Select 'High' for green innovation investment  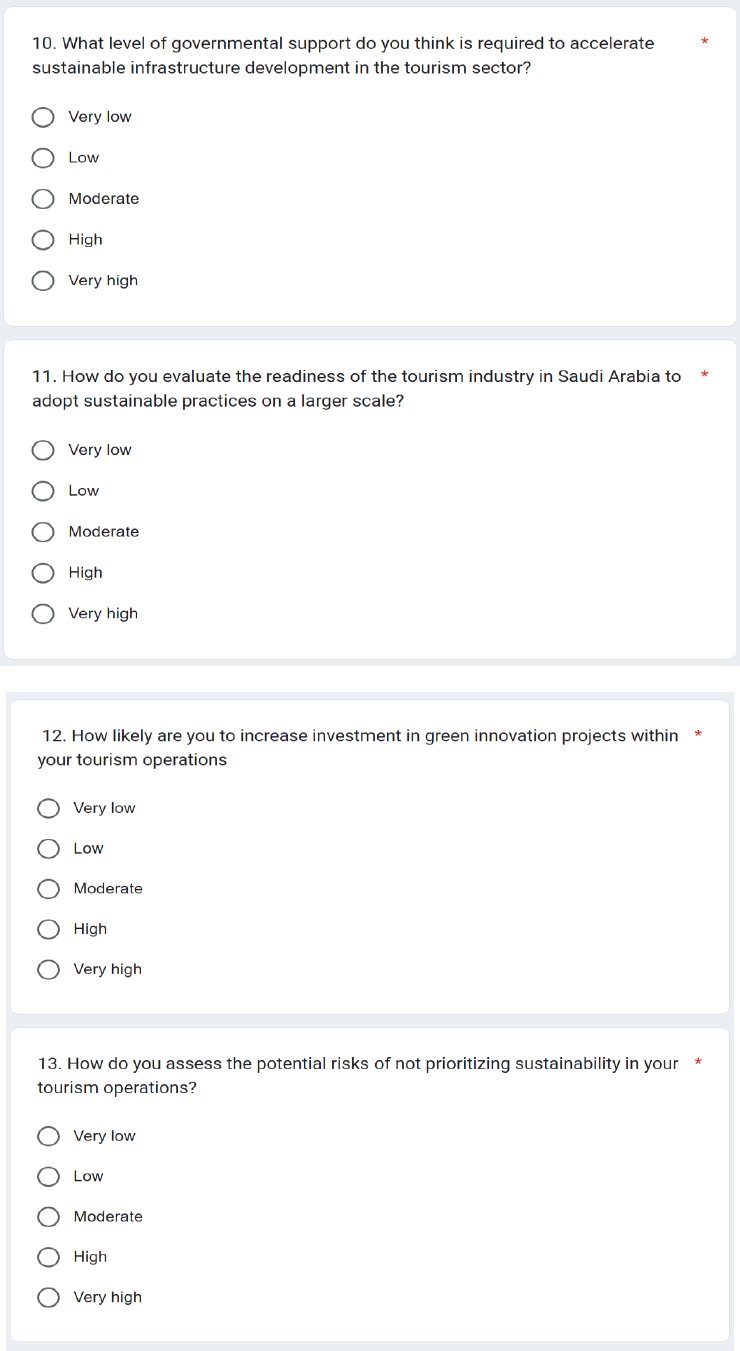(x=48, y=929)
